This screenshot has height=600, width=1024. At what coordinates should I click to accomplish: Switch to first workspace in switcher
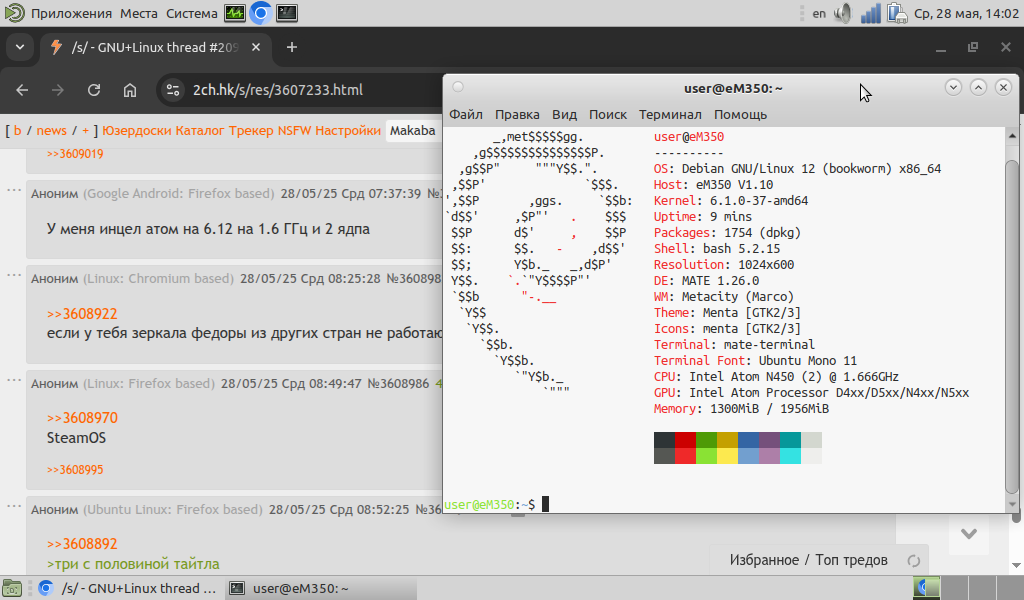(x=927, y=588)
